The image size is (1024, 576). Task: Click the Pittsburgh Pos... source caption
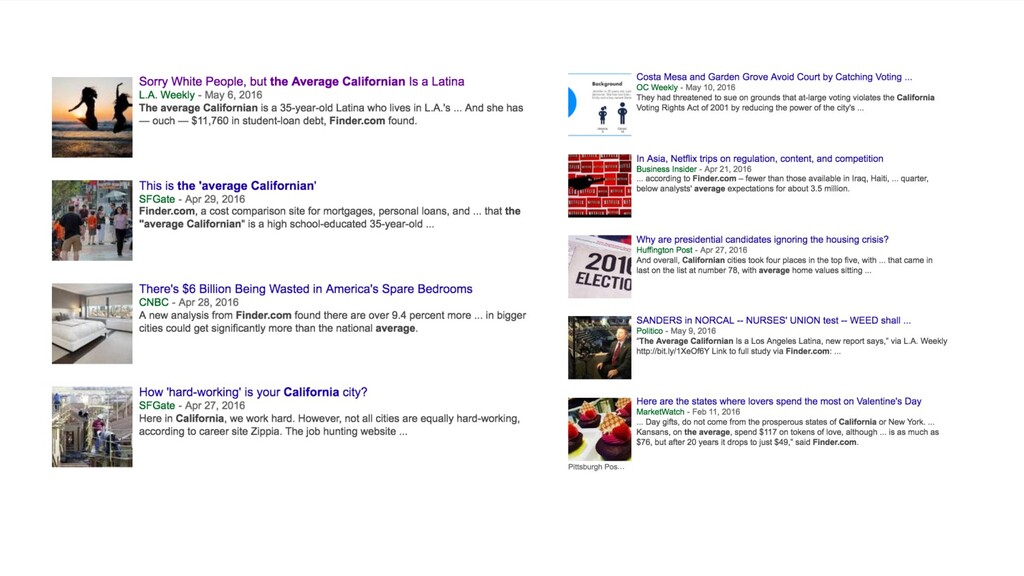click(x=596, y=467)
